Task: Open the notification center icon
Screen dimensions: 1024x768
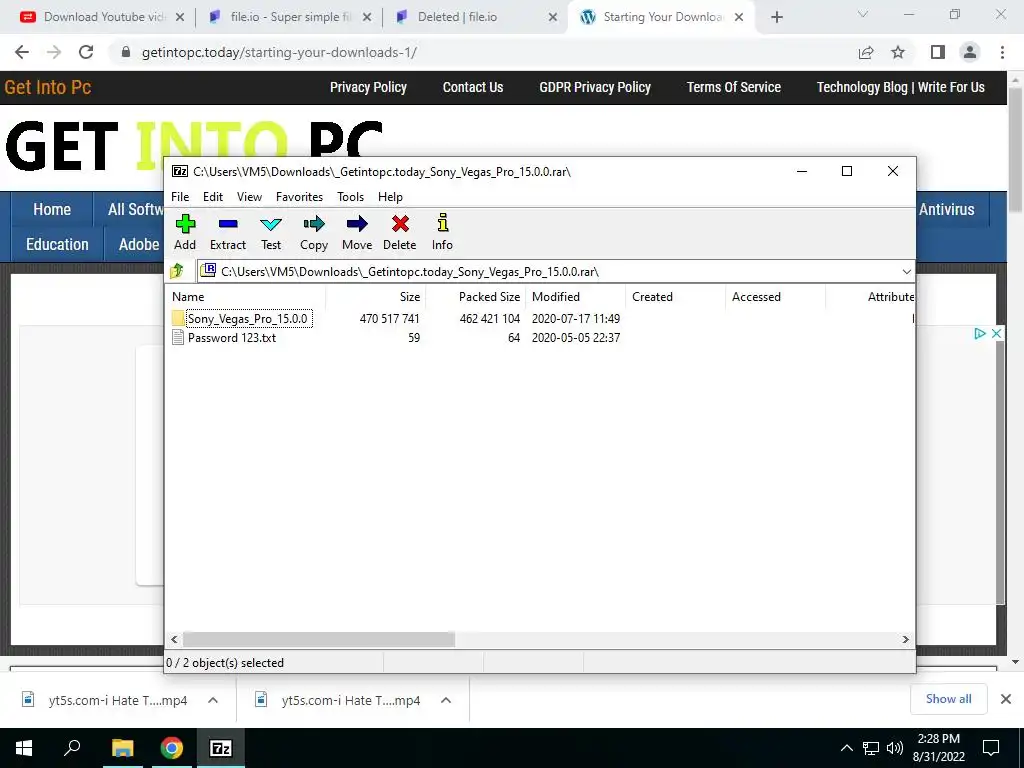Action: coord(991,748)
